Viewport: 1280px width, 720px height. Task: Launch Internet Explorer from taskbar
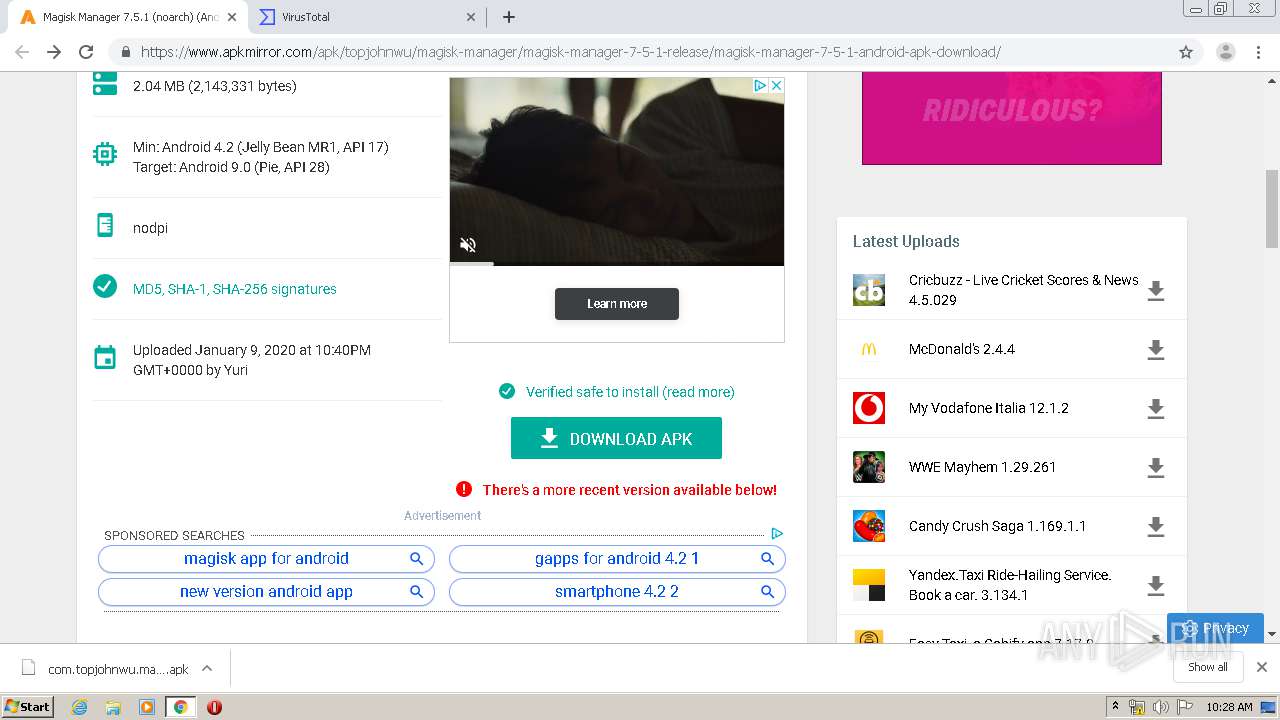(80, 707)
